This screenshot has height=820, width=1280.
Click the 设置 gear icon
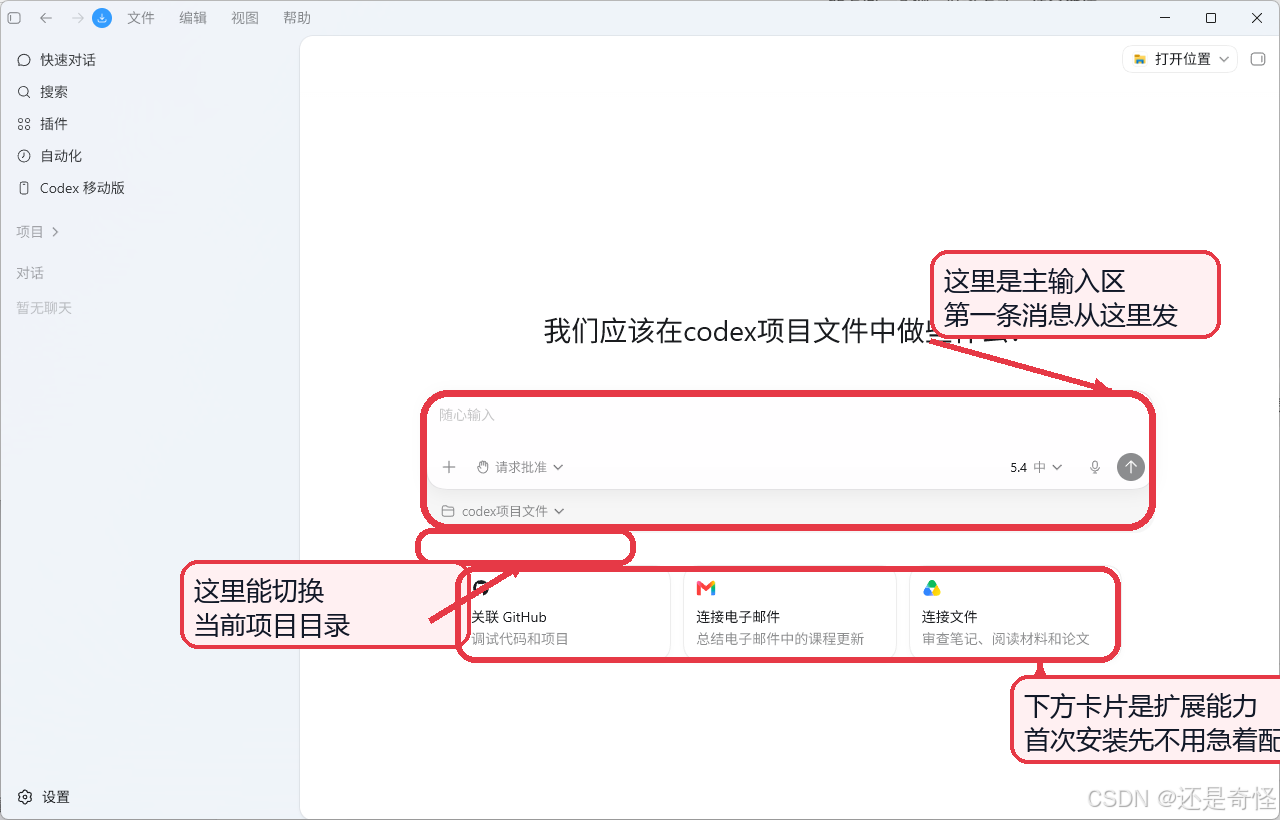coord(25,797)
